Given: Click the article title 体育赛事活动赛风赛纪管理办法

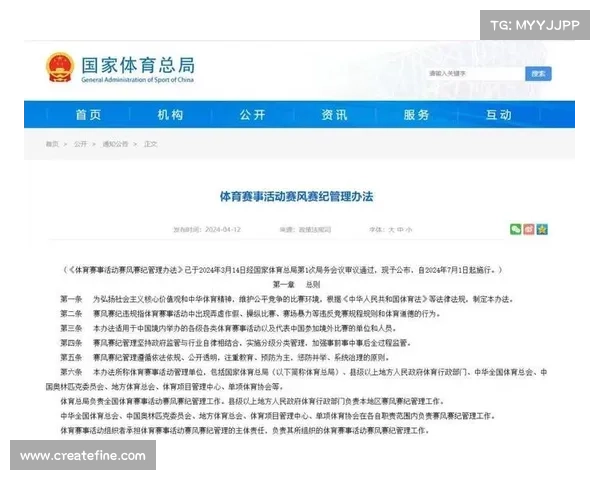Looking at the screenshot, I should tap(297, 197).
